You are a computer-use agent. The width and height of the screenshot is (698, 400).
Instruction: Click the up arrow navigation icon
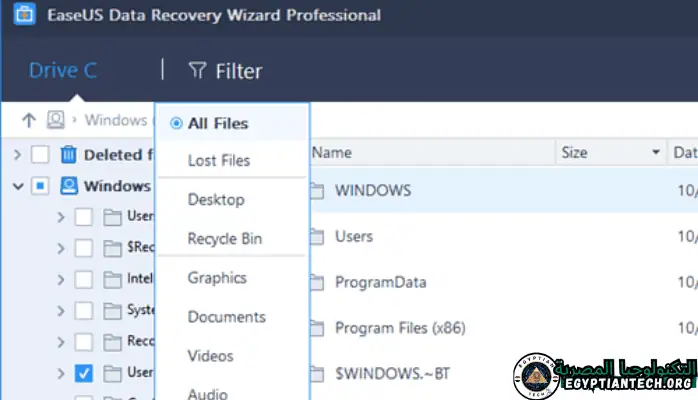pyautogui.click(x=28, y=120)
